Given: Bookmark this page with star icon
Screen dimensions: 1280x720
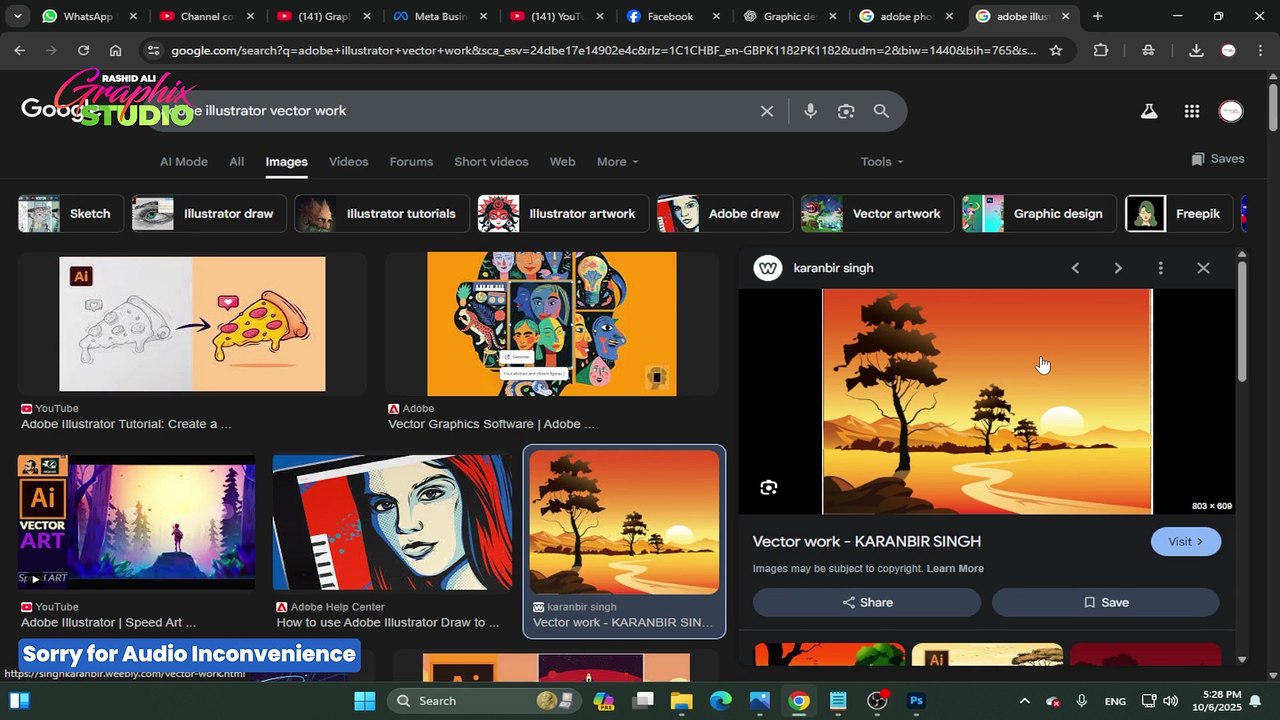Looking at the screenshot, I should [x=1055, y=50].
